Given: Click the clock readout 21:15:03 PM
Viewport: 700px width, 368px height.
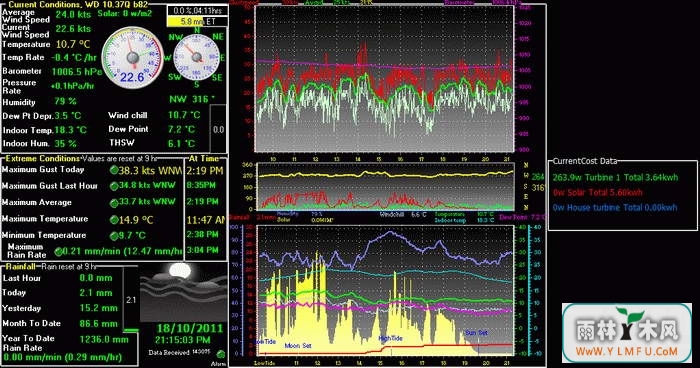Looking at the screenshot, I should click(183, 340).
